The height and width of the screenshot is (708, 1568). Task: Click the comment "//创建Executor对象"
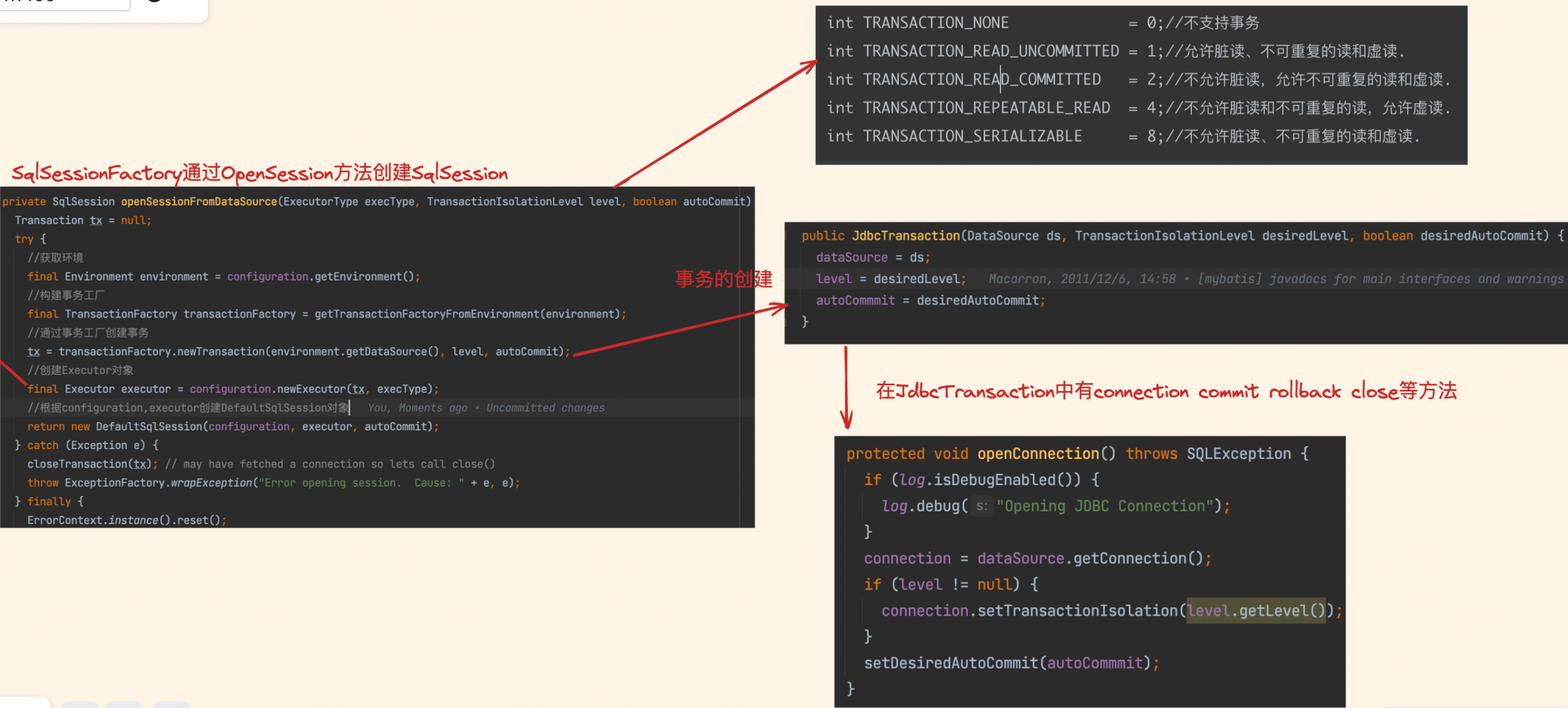[80, 370]
